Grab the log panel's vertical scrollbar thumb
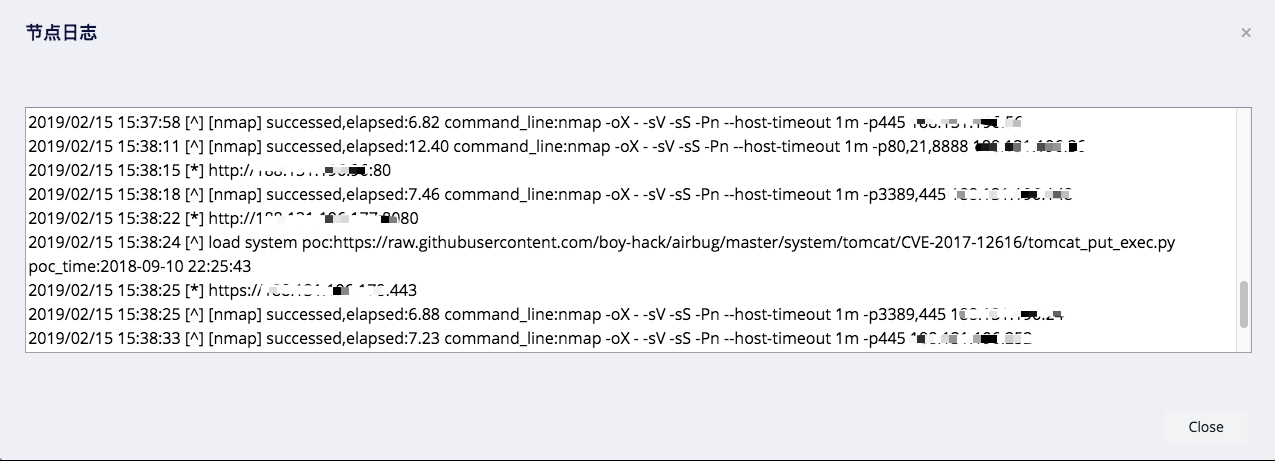Screen dimensions: 1275x461 (x=1244, y=304)
